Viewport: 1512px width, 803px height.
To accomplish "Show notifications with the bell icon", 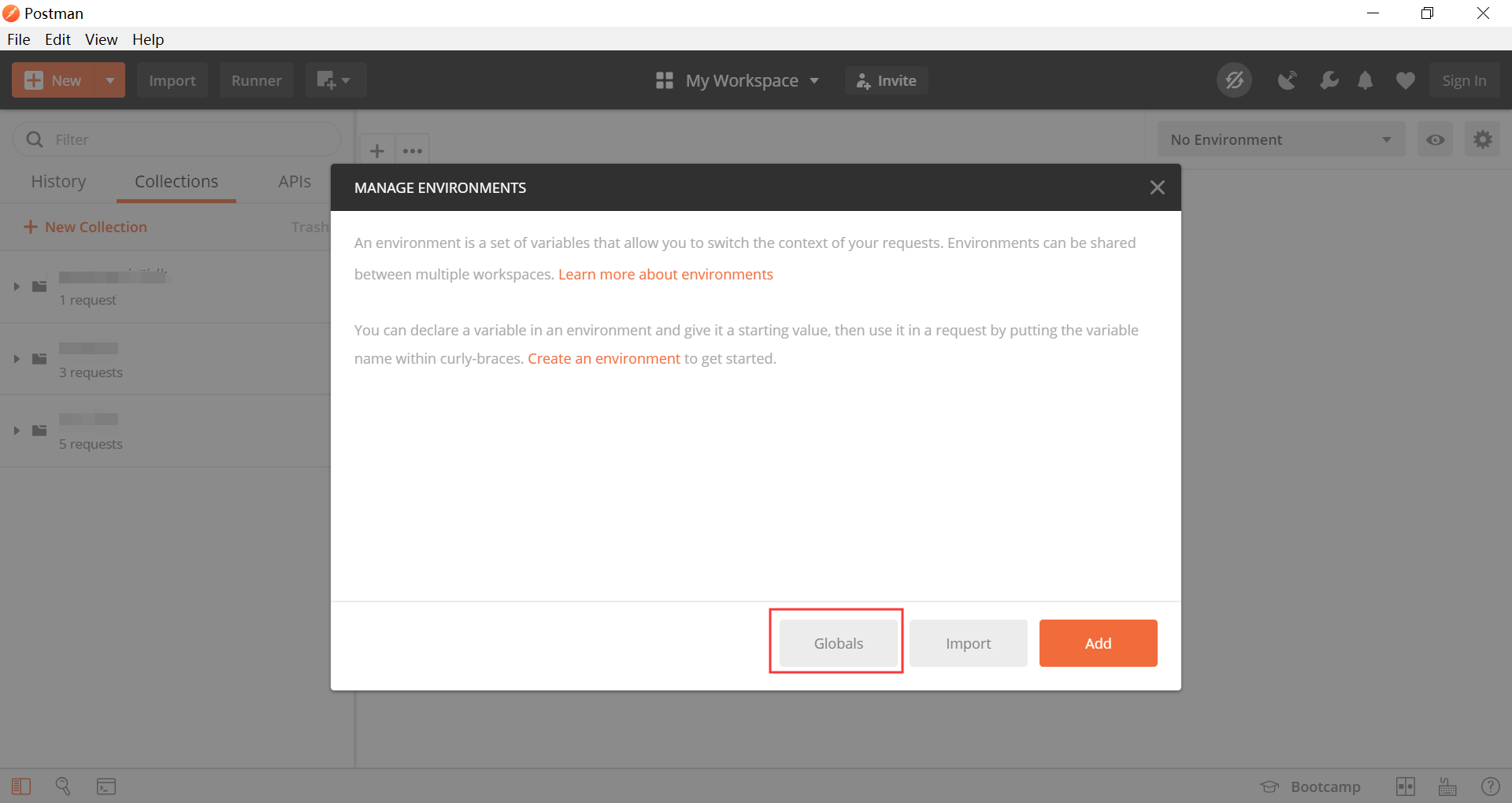I will pyautogui.click(x=1366, y=80).
